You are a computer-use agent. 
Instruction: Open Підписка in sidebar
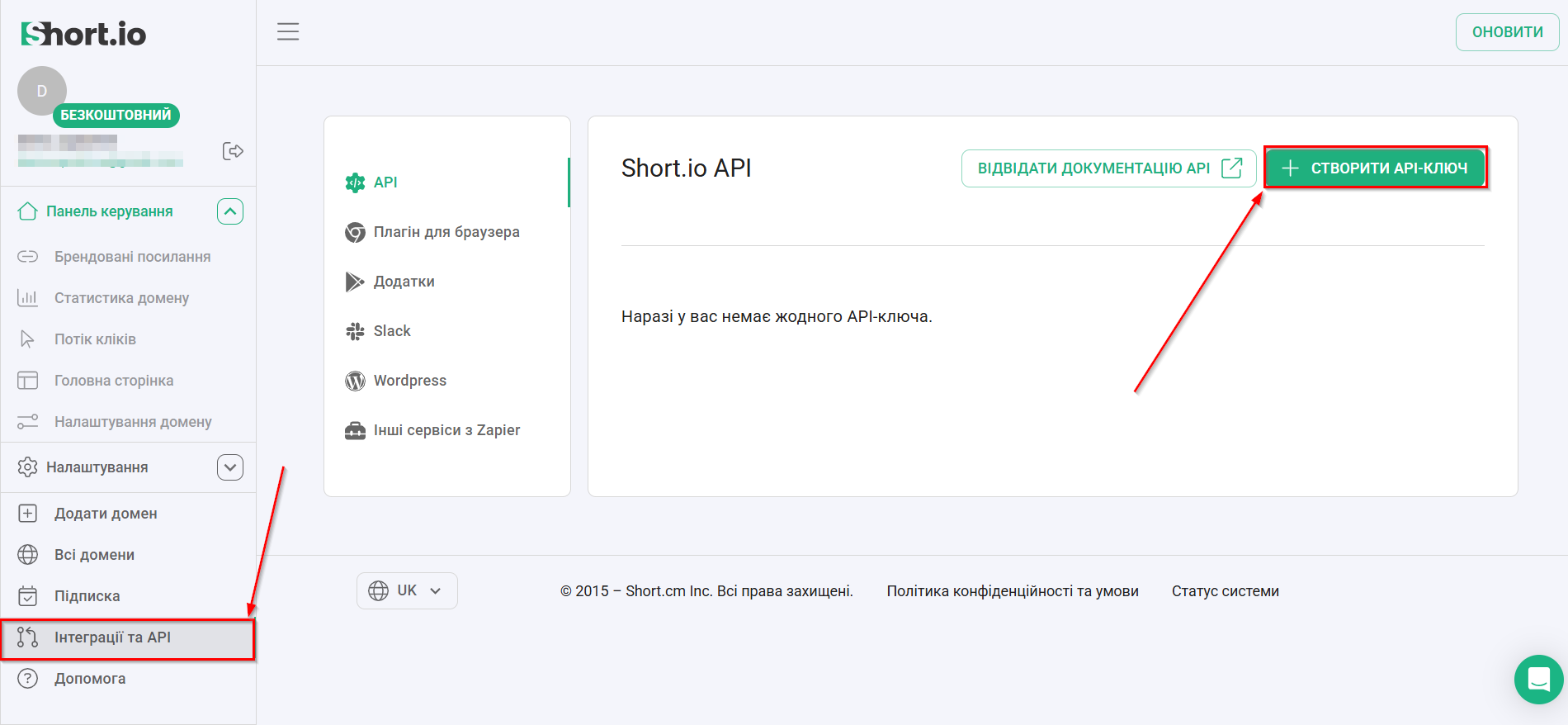click(128, 596)
